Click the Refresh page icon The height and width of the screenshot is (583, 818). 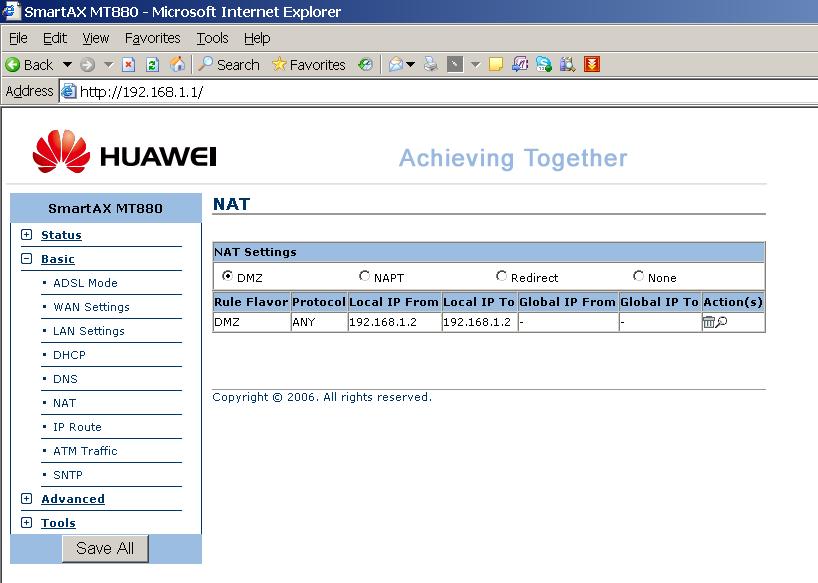152,64
